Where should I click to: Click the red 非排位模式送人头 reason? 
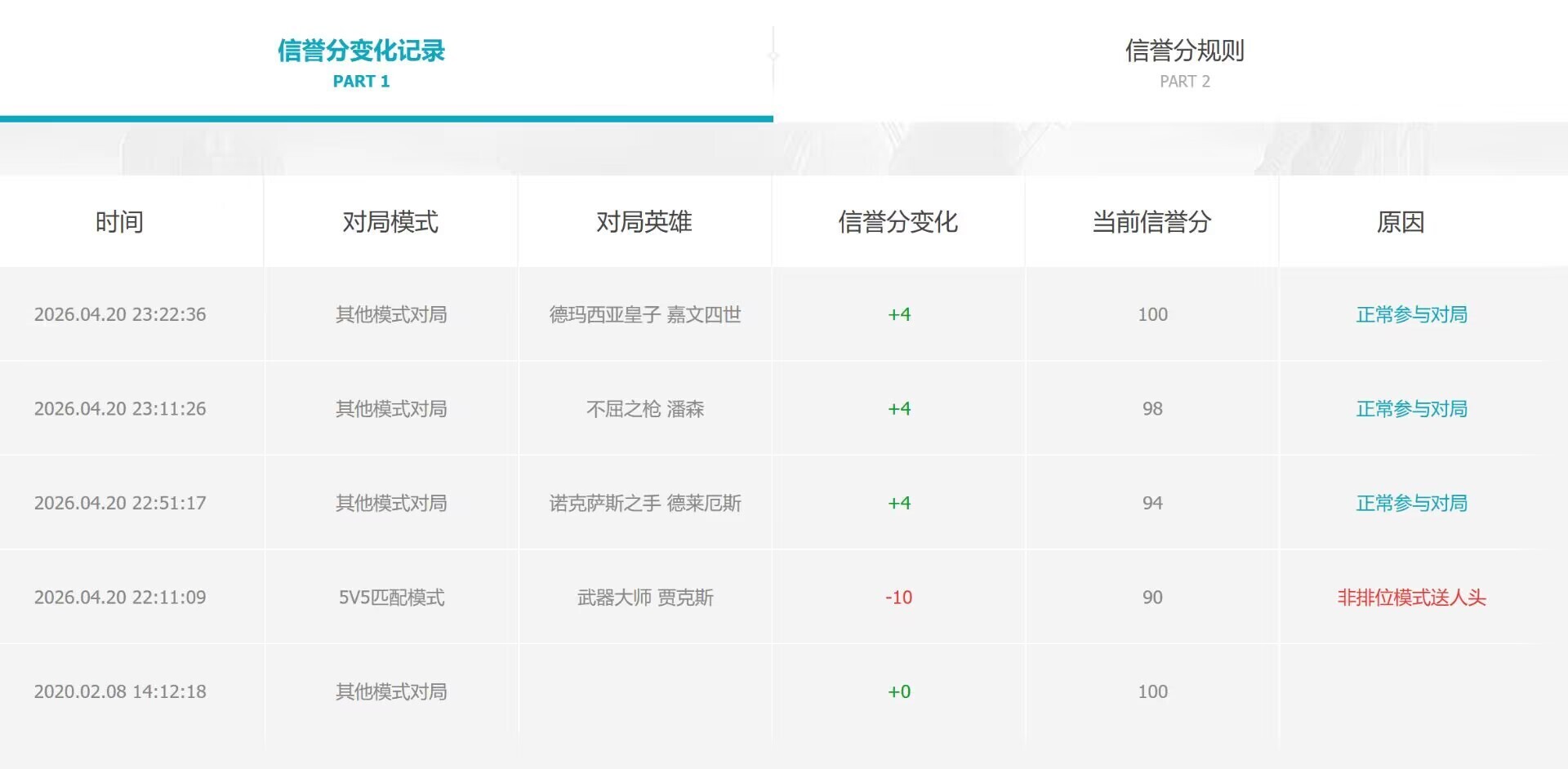(x=1411, y=598)
